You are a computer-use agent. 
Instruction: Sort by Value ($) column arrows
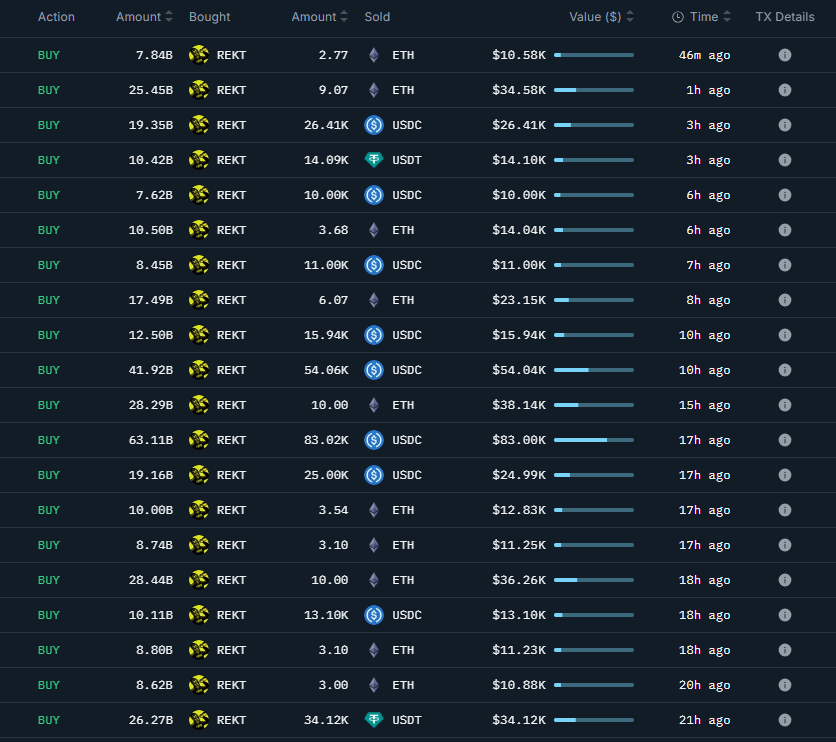coord(630,17)
